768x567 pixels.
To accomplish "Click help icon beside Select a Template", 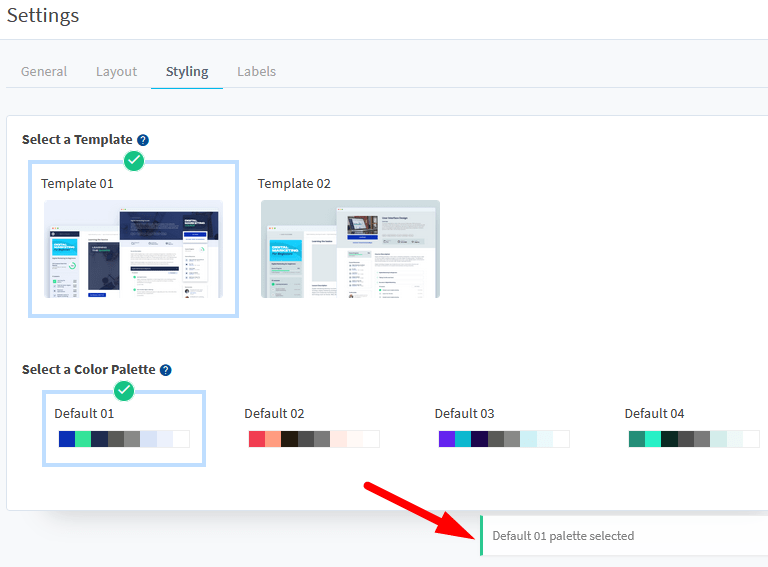I will point(143,140).
